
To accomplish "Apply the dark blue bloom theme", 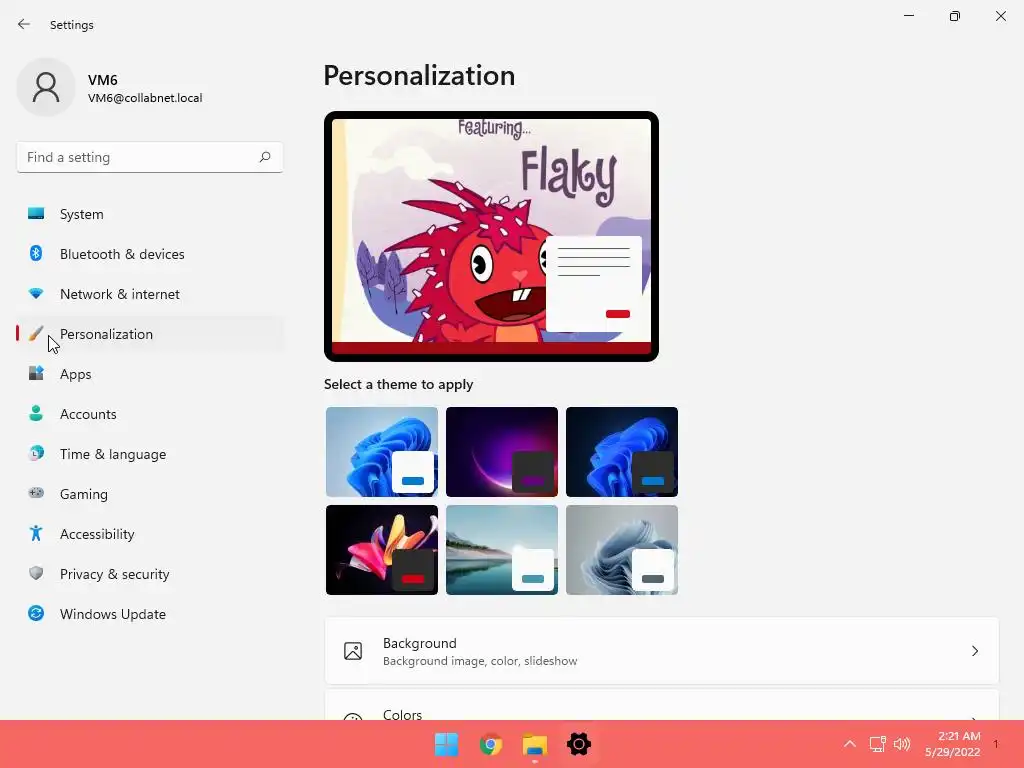I will pyautogui.click(x=622, y=452).
